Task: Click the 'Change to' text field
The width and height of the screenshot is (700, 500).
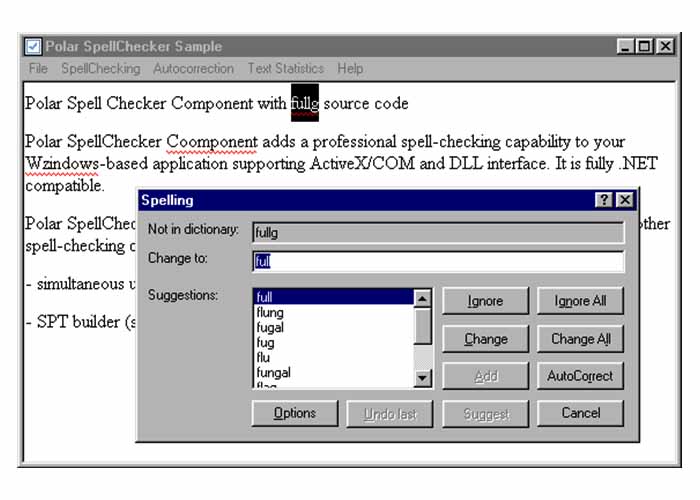Action: point(438,262)
